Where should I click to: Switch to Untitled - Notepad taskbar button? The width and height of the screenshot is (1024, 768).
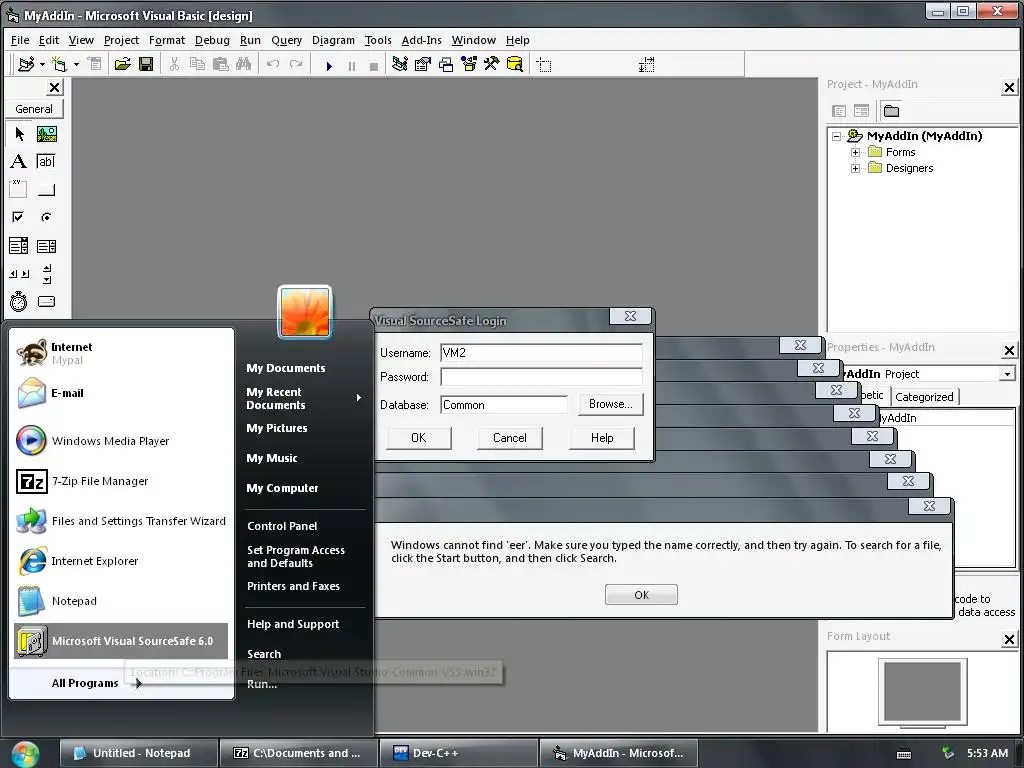138,753
